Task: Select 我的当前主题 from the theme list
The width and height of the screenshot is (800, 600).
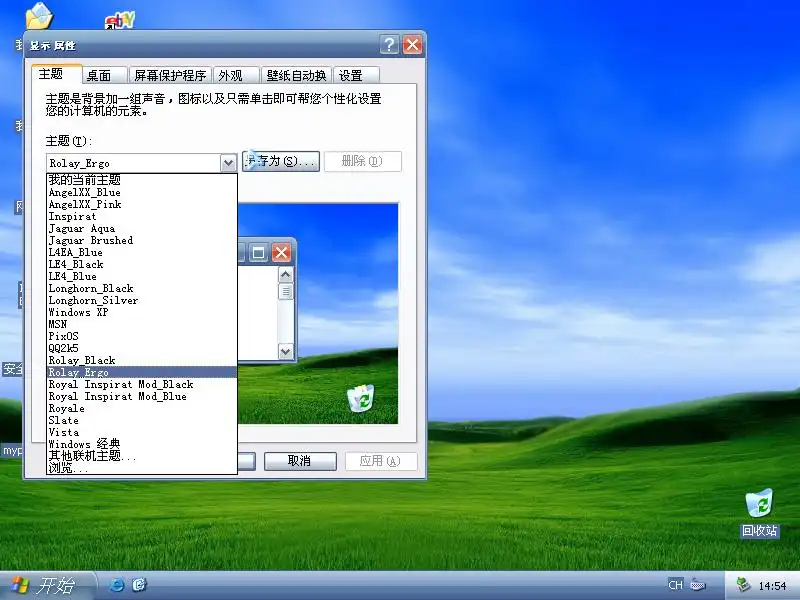Action: point(142,180)
